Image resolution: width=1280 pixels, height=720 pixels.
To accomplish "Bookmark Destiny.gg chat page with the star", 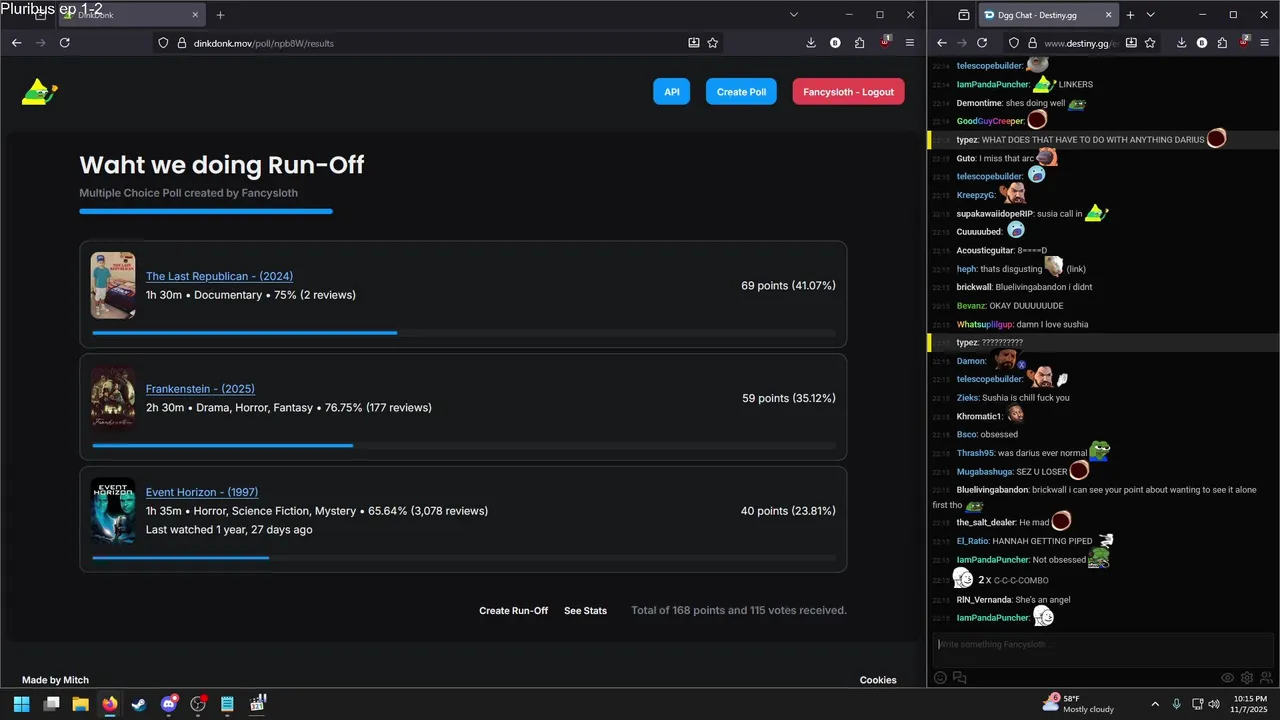I will click(1150, 43).
